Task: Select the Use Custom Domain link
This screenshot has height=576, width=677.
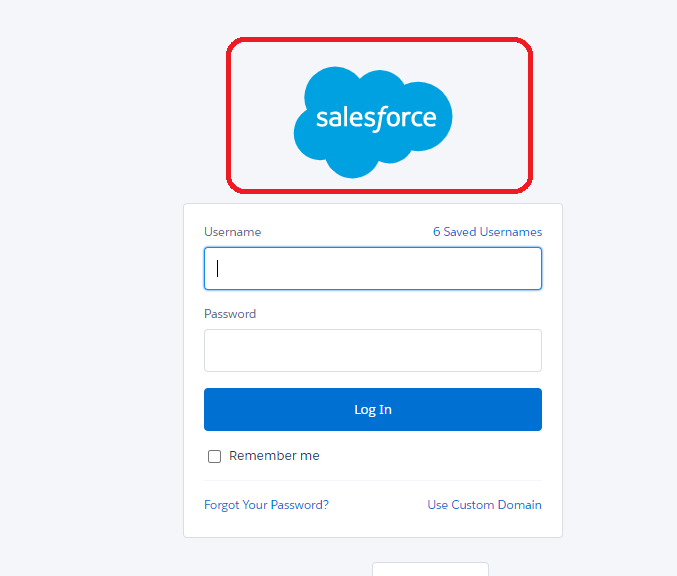Action: (484, 505)
